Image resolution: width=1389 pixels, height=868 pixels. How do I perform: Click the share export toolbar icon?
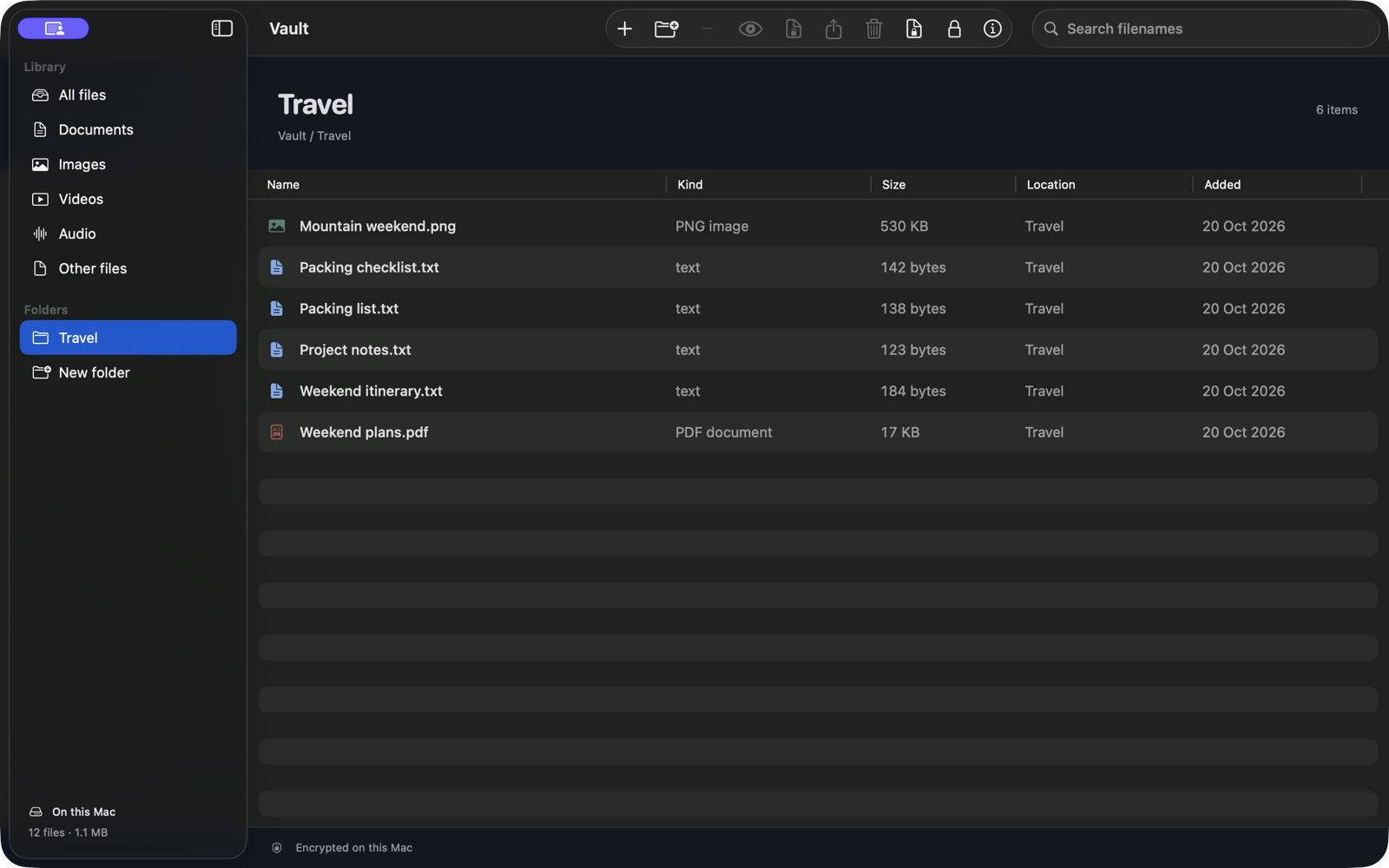[x=833, y=29]
